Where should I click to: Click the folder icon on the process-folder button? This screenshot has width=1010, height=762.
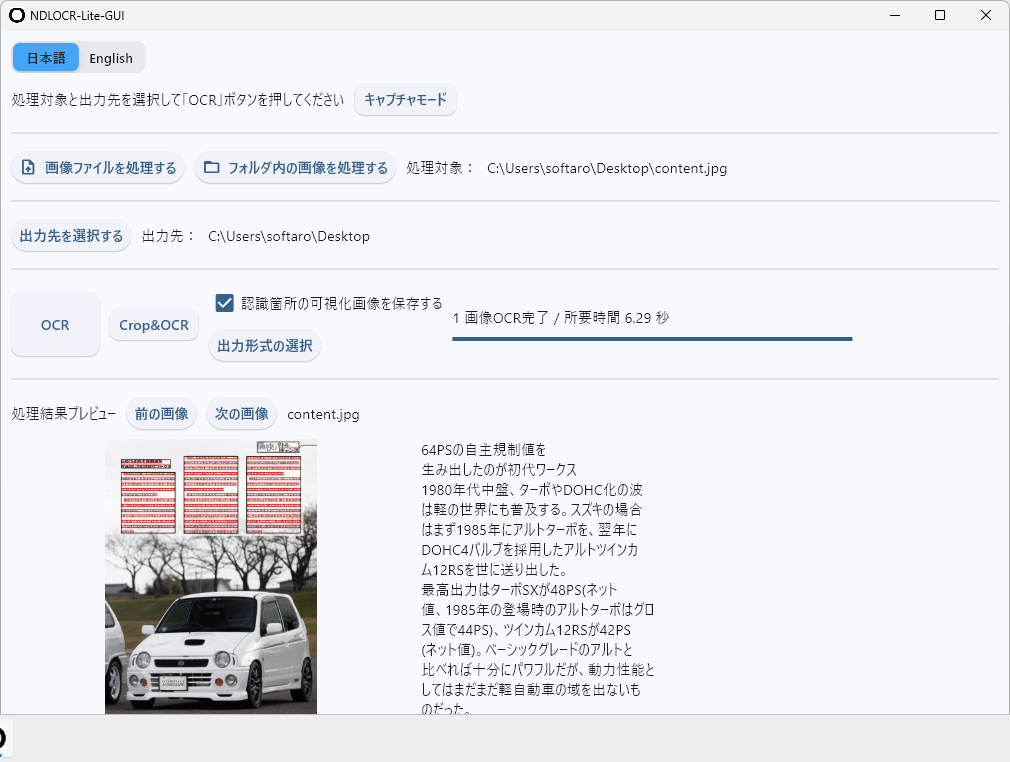coord(211,168)
